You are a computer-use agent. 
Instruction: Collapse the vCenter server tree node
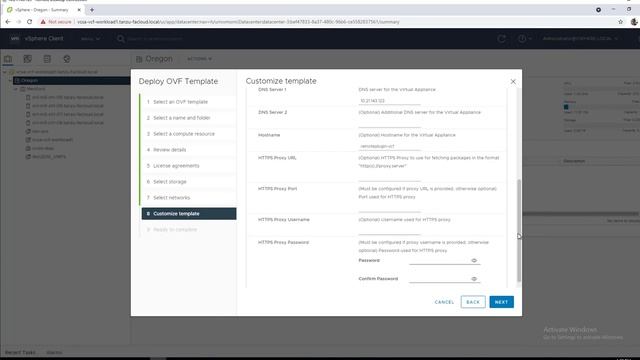pos(4,72)
